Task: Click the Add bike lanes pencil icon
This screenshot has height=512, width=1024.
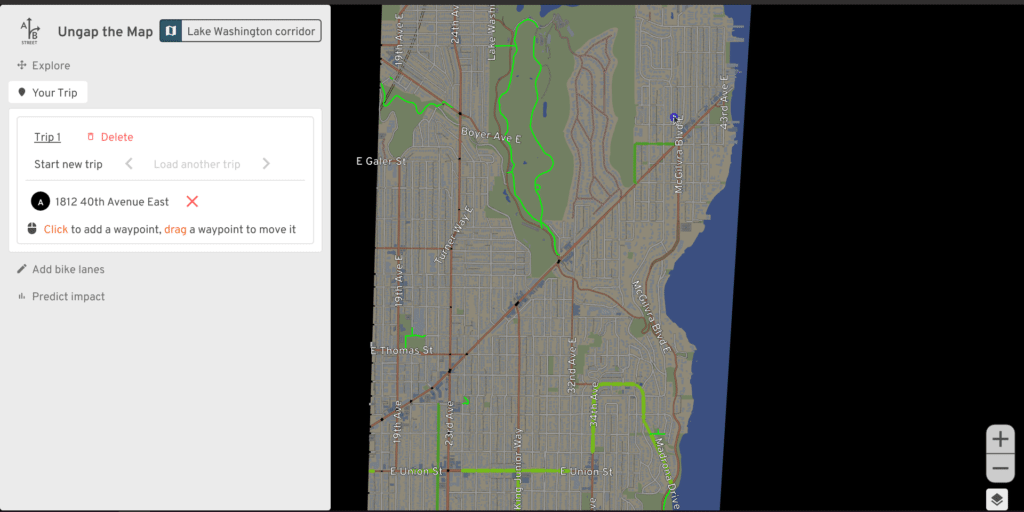Action: [22, 269]
